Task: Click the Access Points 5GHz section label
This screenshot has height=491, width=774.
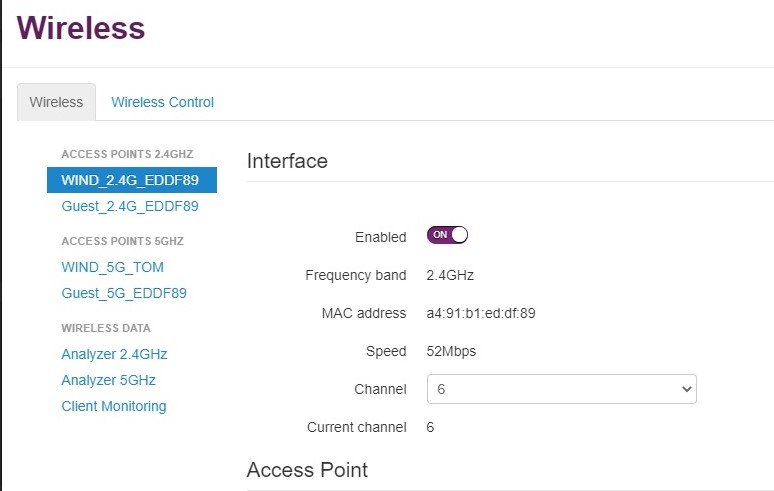Action: coord(122,241)
